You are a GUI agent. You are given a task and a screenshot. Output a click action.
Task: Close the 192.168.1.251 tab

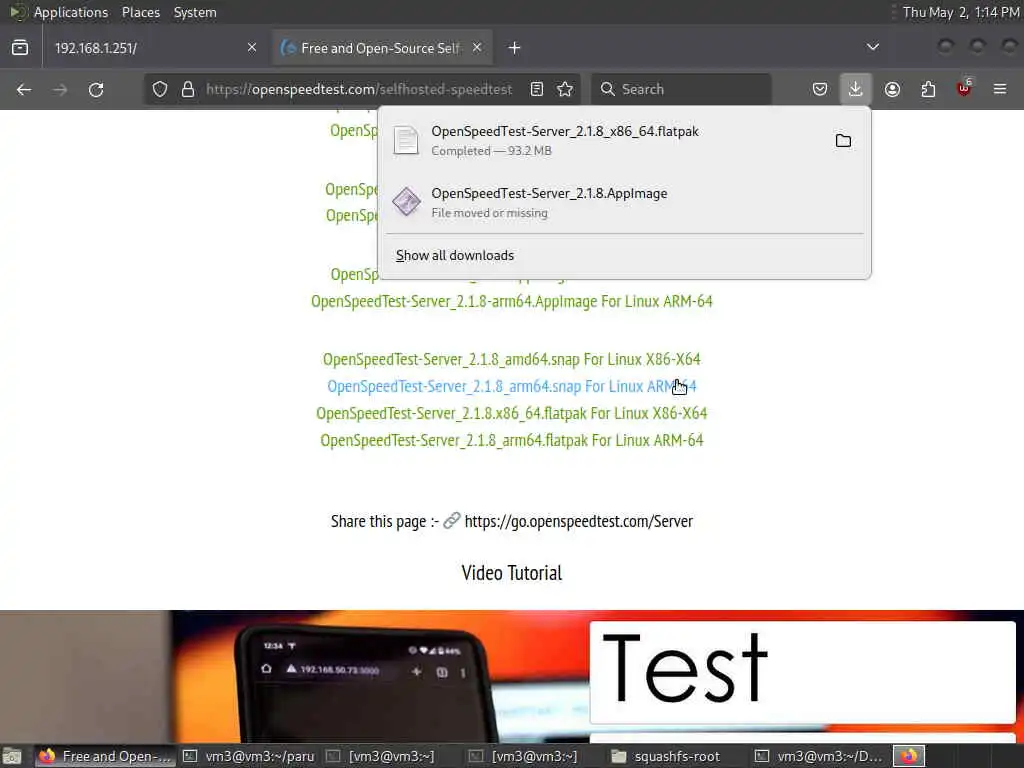coord(252,48)
